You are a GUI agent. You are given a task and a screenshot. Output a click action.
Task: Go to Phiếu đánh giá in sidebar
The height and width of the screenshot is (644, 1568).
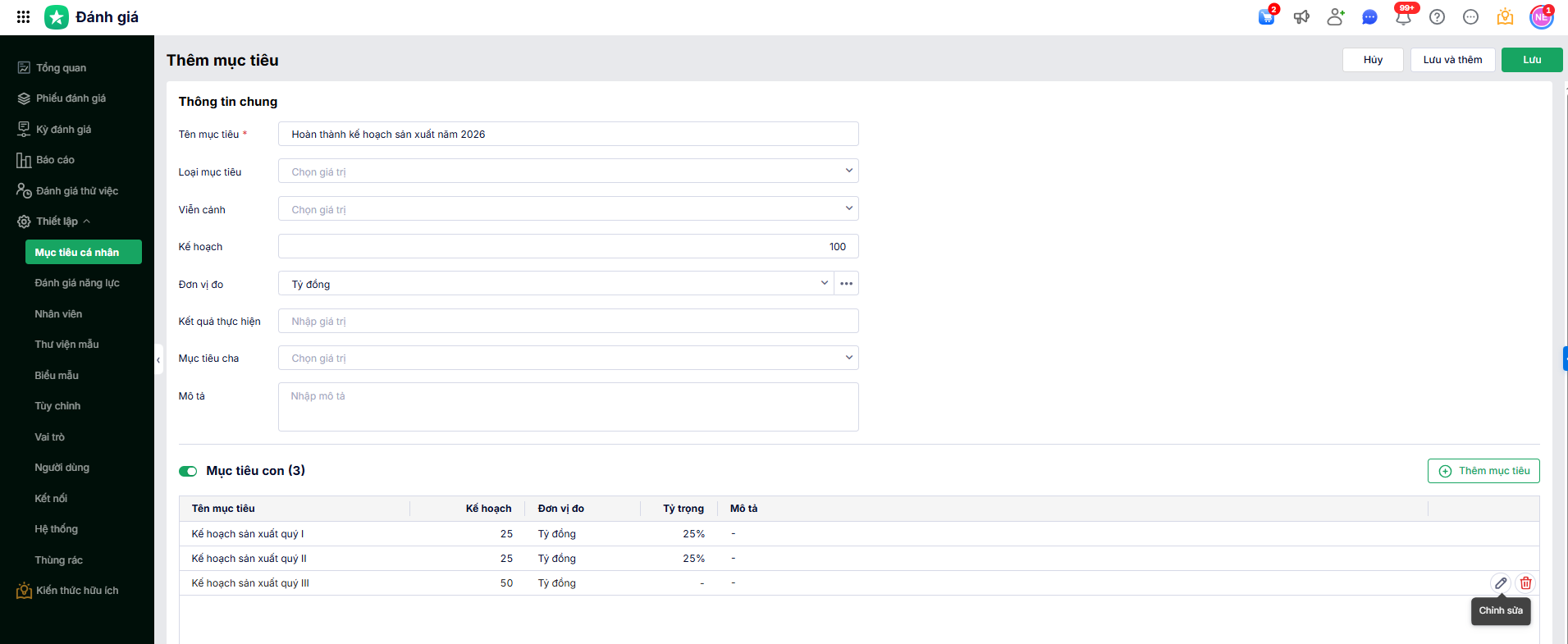point(71,98)
